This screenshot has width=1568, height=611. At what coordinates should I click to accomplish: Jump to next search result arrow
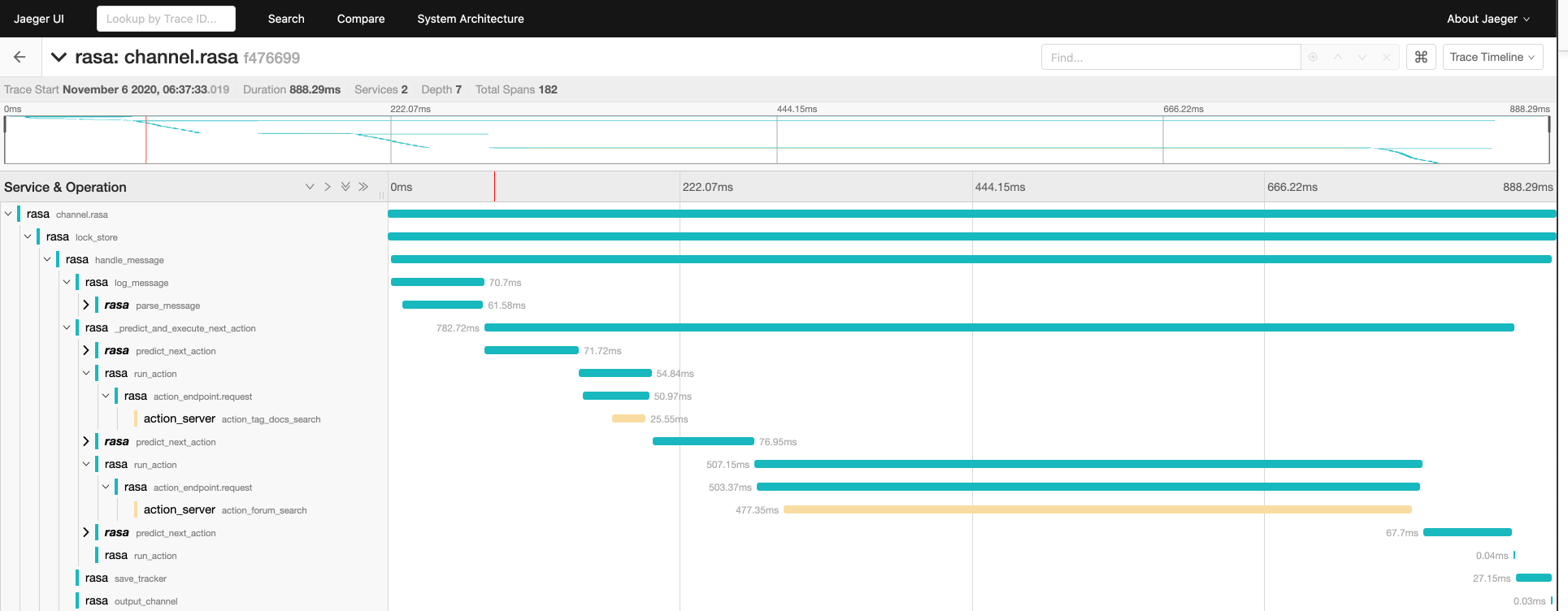pyautogui.click(x=1362, y=57)
